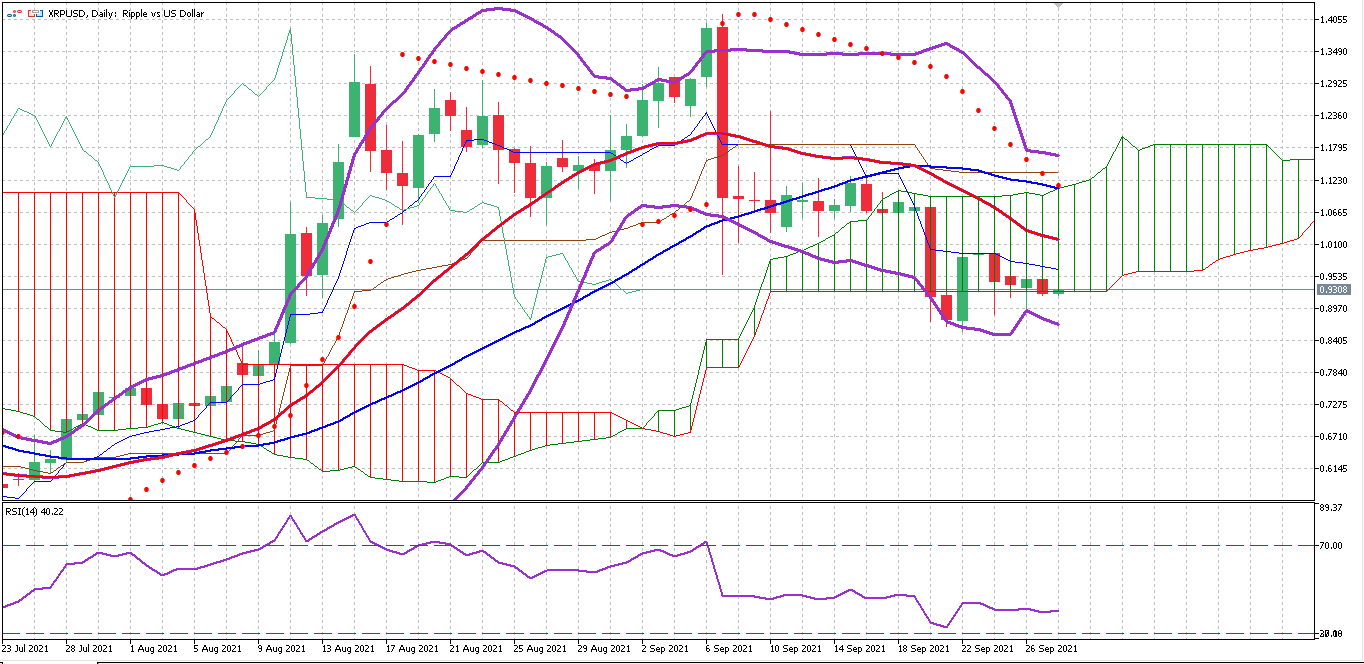1364x664 pixels.
Task: Click the 70.00 level on RSI scale
Action: [x=1331, y=546]
